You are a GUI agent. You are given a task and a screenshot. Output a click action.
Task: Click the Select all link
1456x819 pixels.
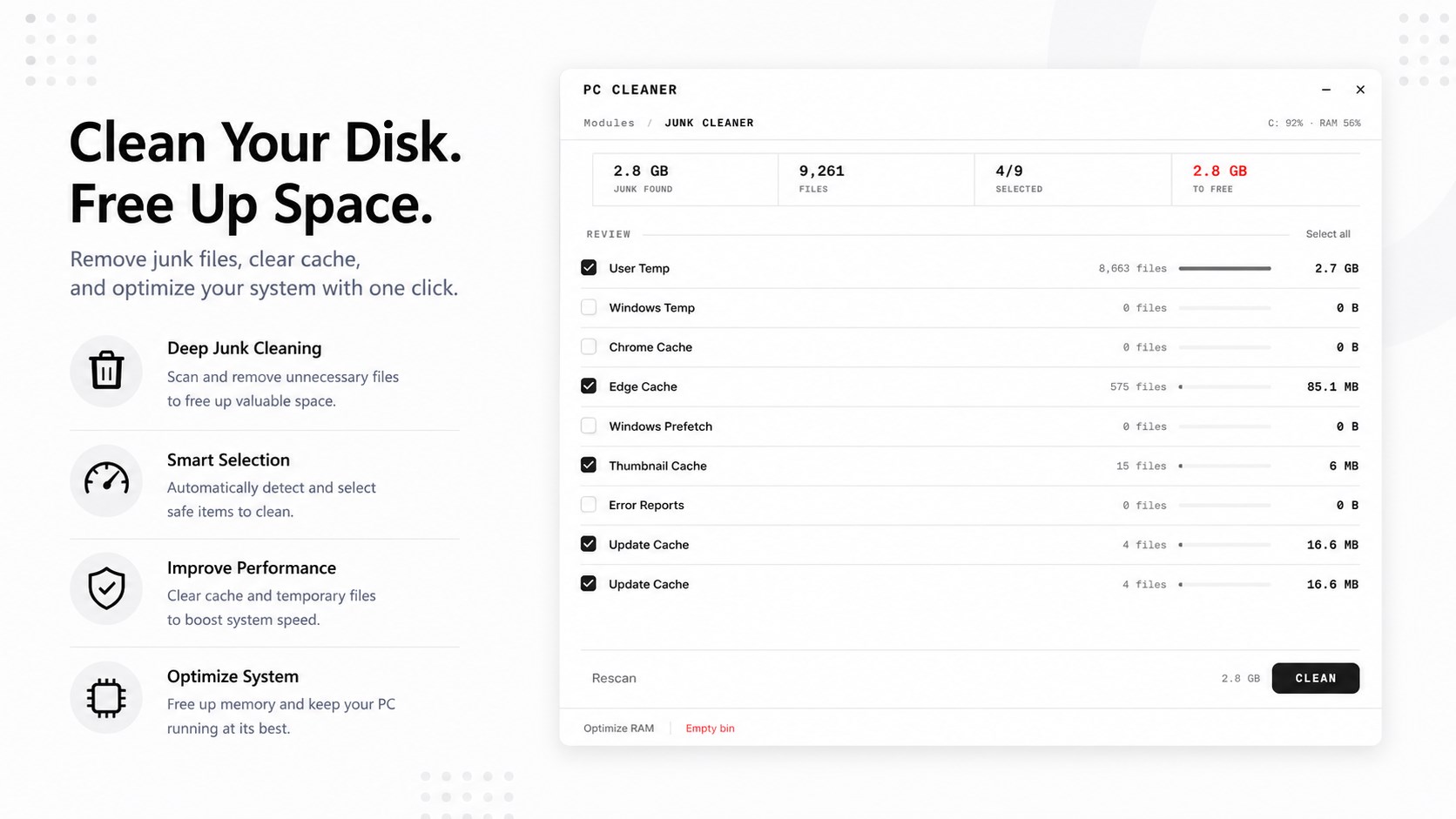1328,234
